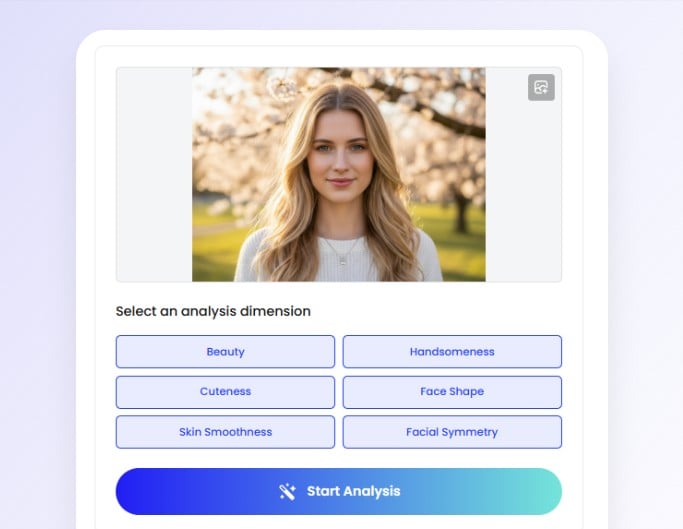The image size is (683, 529).
Task: Click the uploaded portrait photo
Action: click(x=339, y=174)
